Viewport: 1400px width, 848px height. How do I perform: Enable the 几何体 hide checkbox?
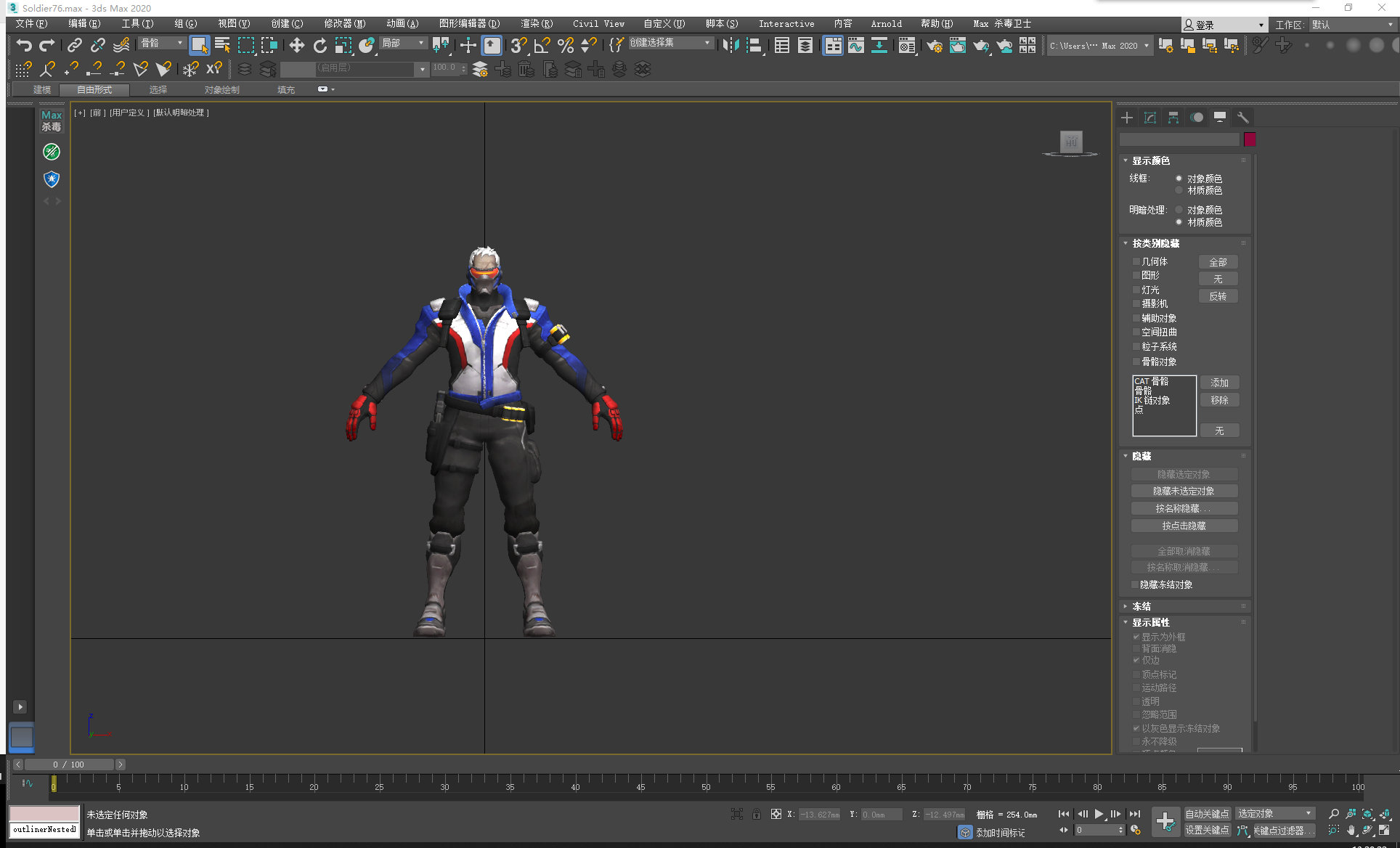(x=1136, y=262)
